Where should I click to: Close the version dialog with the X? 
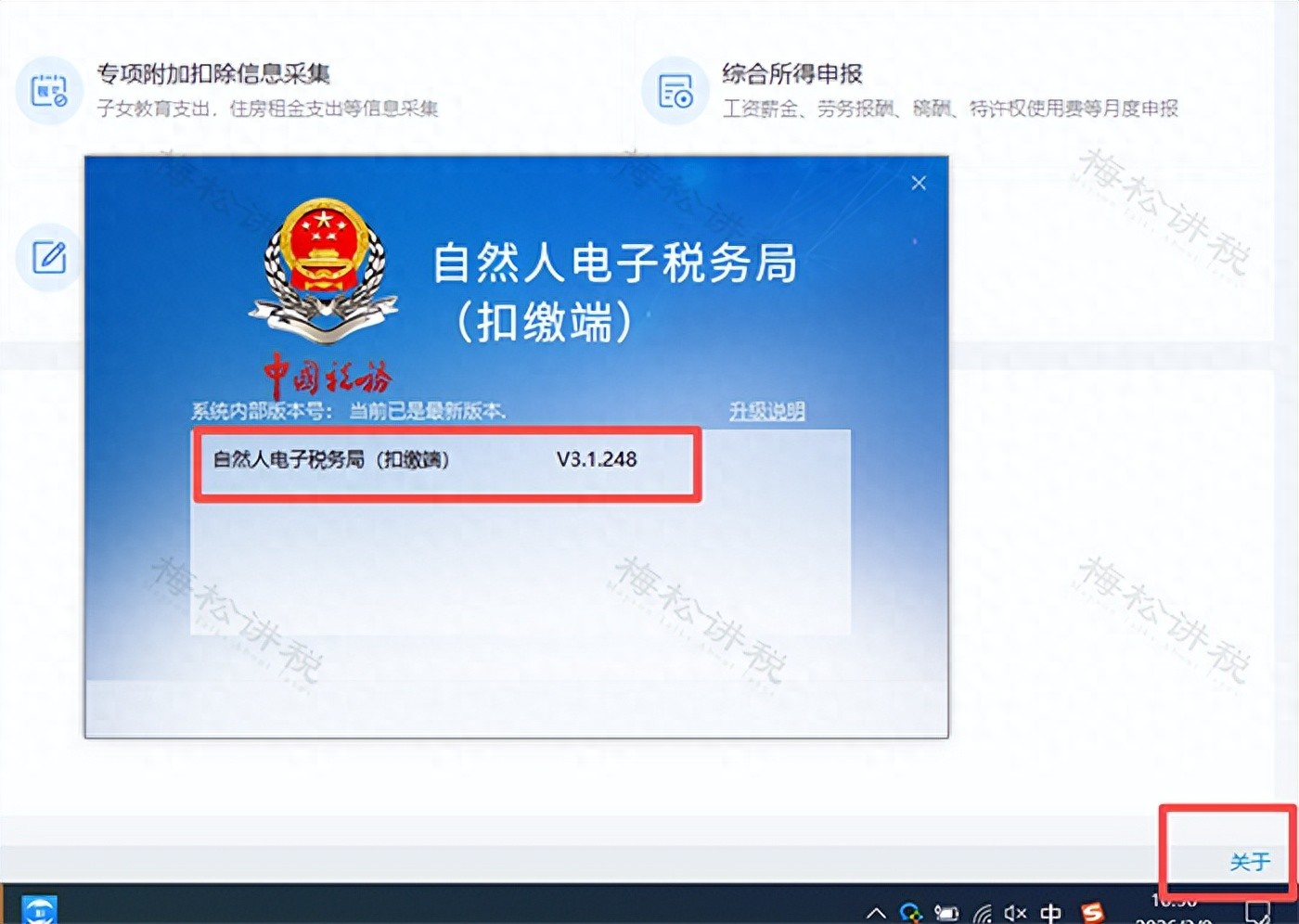click(919, 183)
